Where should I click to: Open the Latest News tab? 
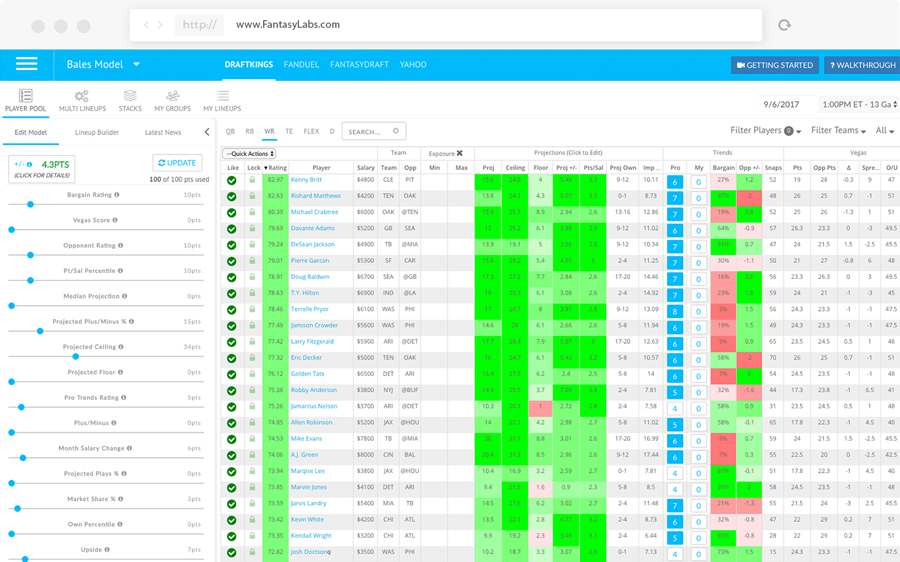[163, 132]
